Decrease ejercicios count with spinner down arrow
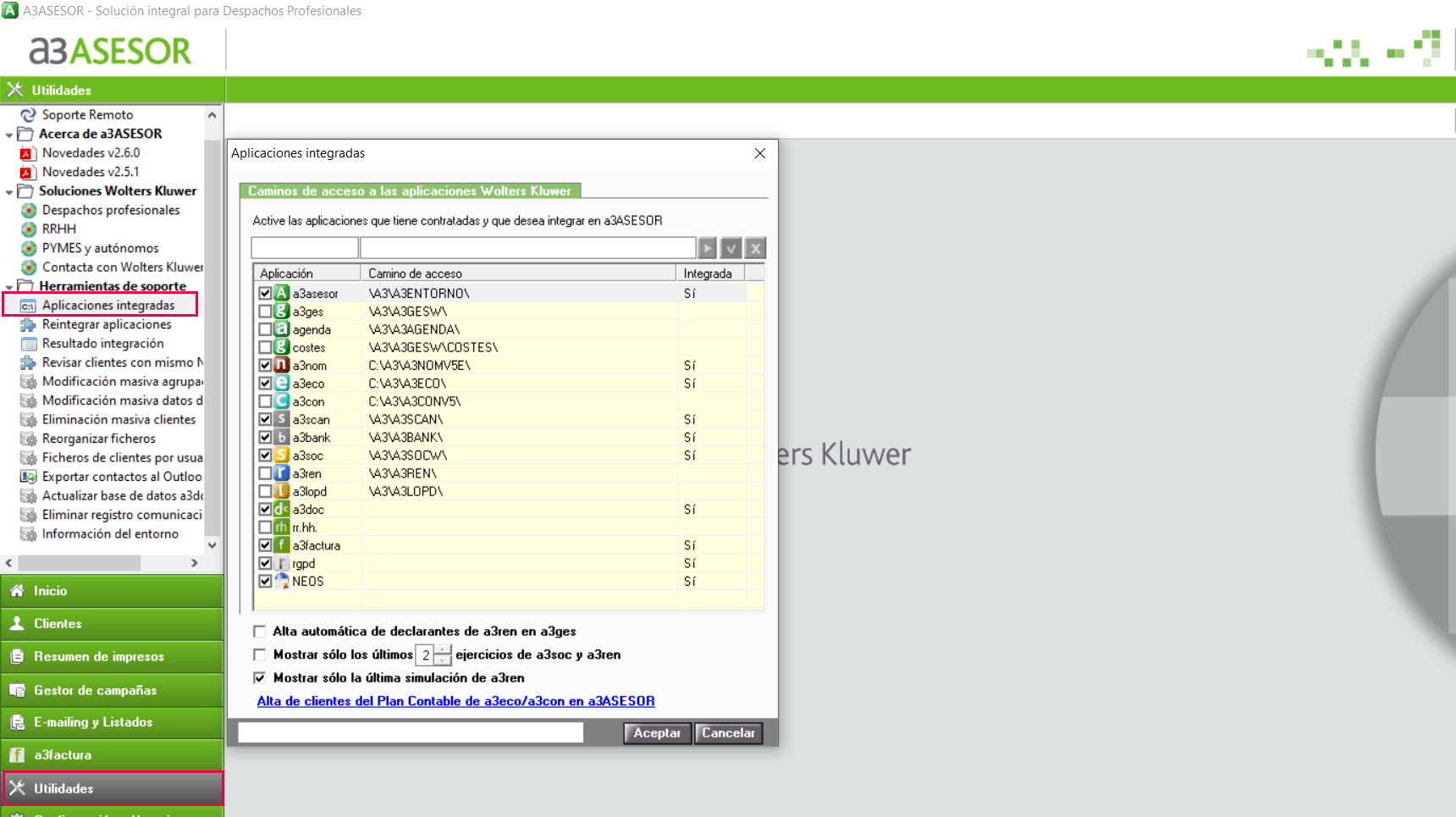Viewport: 1456px width, 817px height. pos(443,660)
